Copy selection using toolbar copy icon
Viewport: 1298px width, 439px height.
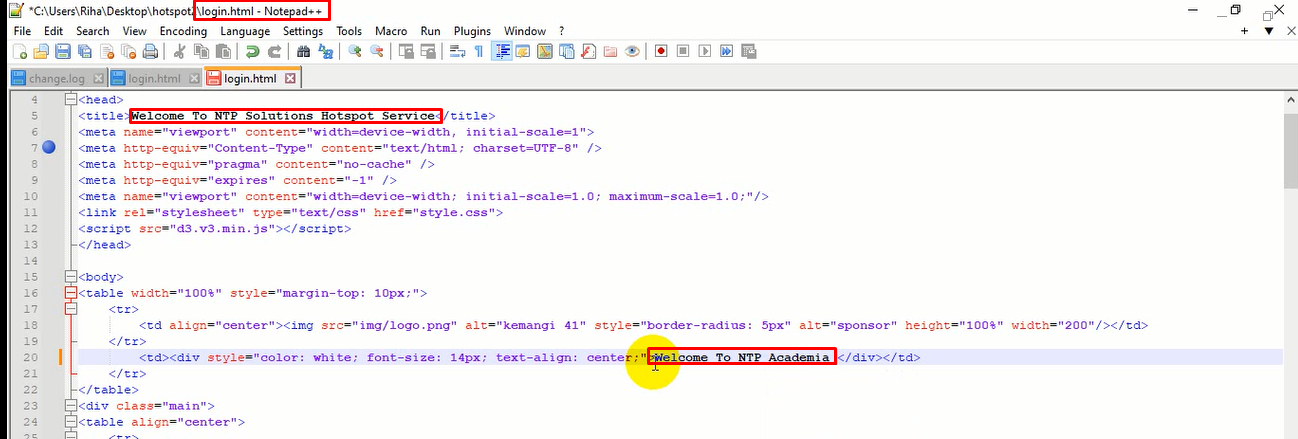pos(201,50)
